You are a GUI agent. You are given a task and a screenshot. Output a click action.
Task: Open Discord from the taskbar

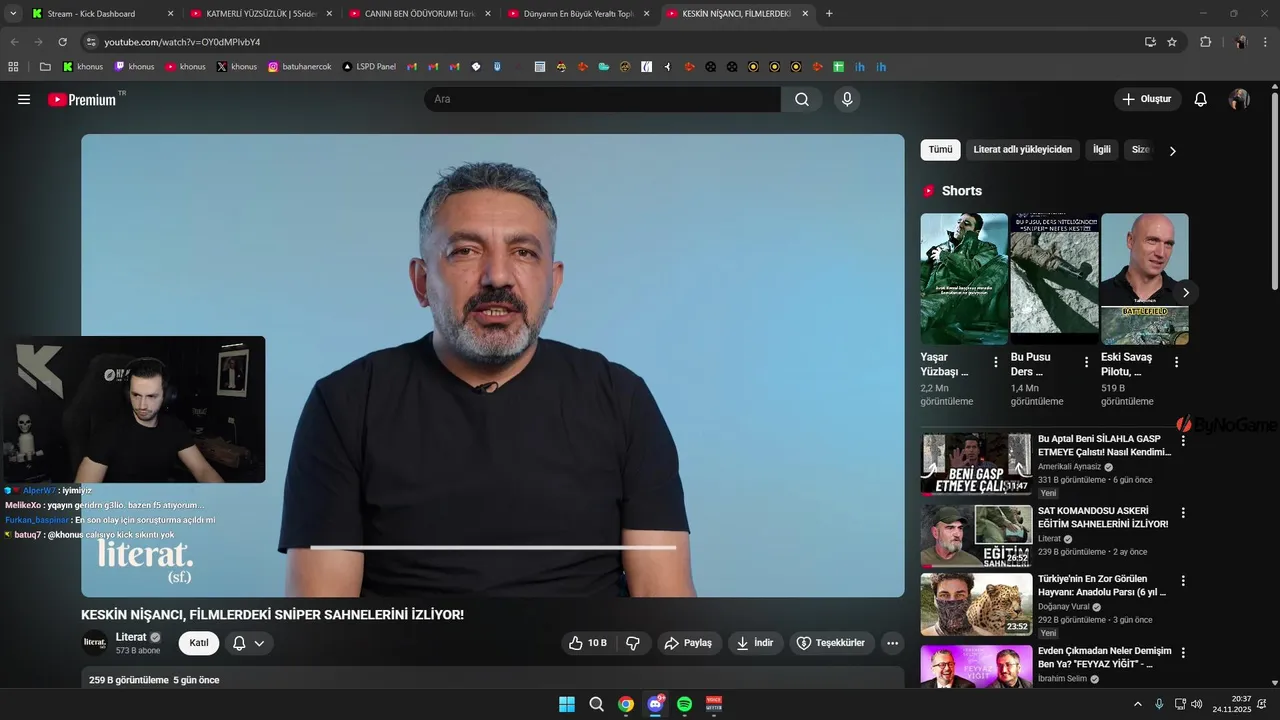click(x=655, y=704)
